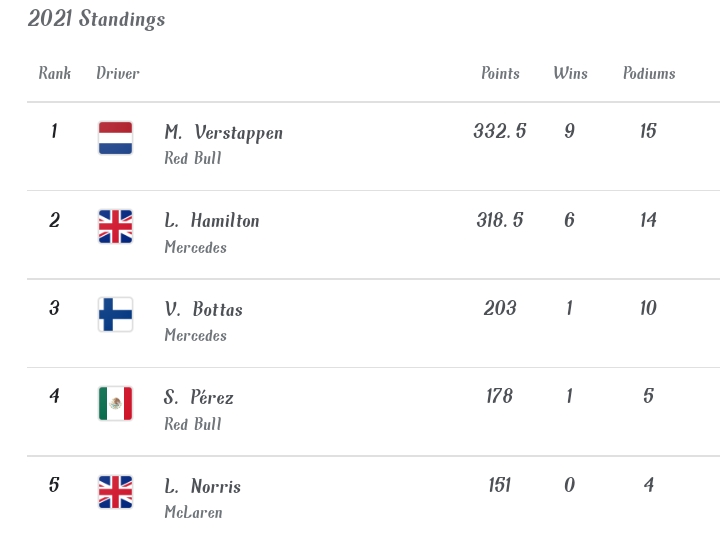Select S. Pérez driver name
The width and height of the screenshot is (720, 553).
pyautogui.click(x=199, y=398)
